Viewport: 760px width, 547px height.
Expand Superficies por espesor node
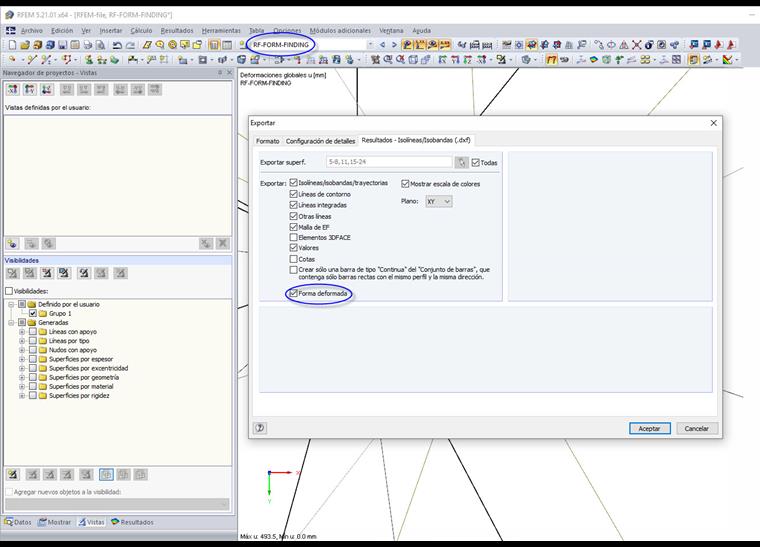[x=22, y=359]
